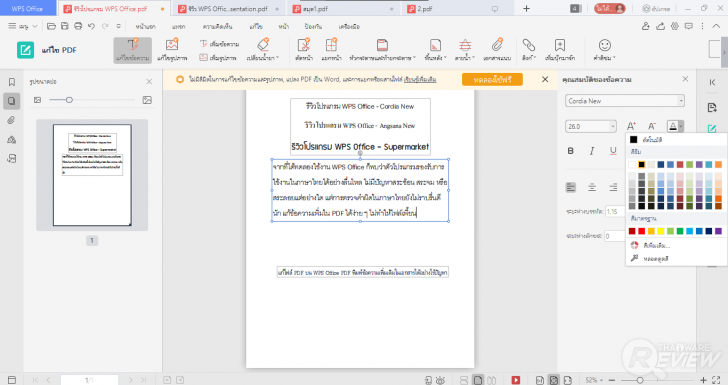Set left text alignment

(571, 187)
